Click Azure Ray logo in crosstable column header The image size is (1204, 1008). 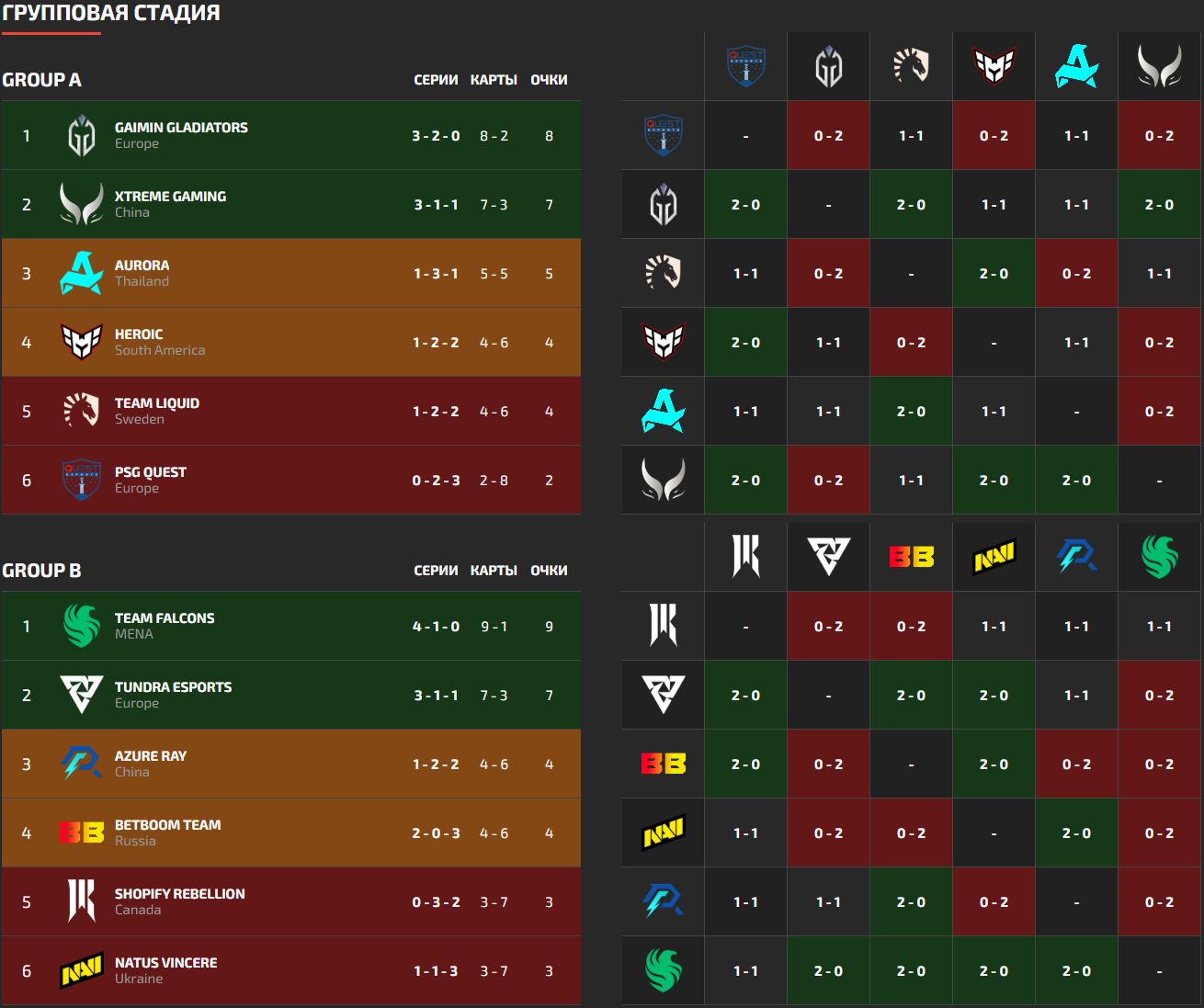point(1076,557)
